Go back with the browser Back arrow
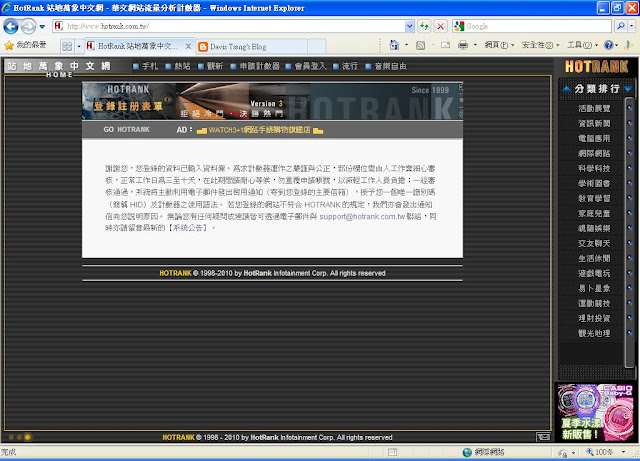The height and width of the screenshot is (461, 640). [11, 27]
